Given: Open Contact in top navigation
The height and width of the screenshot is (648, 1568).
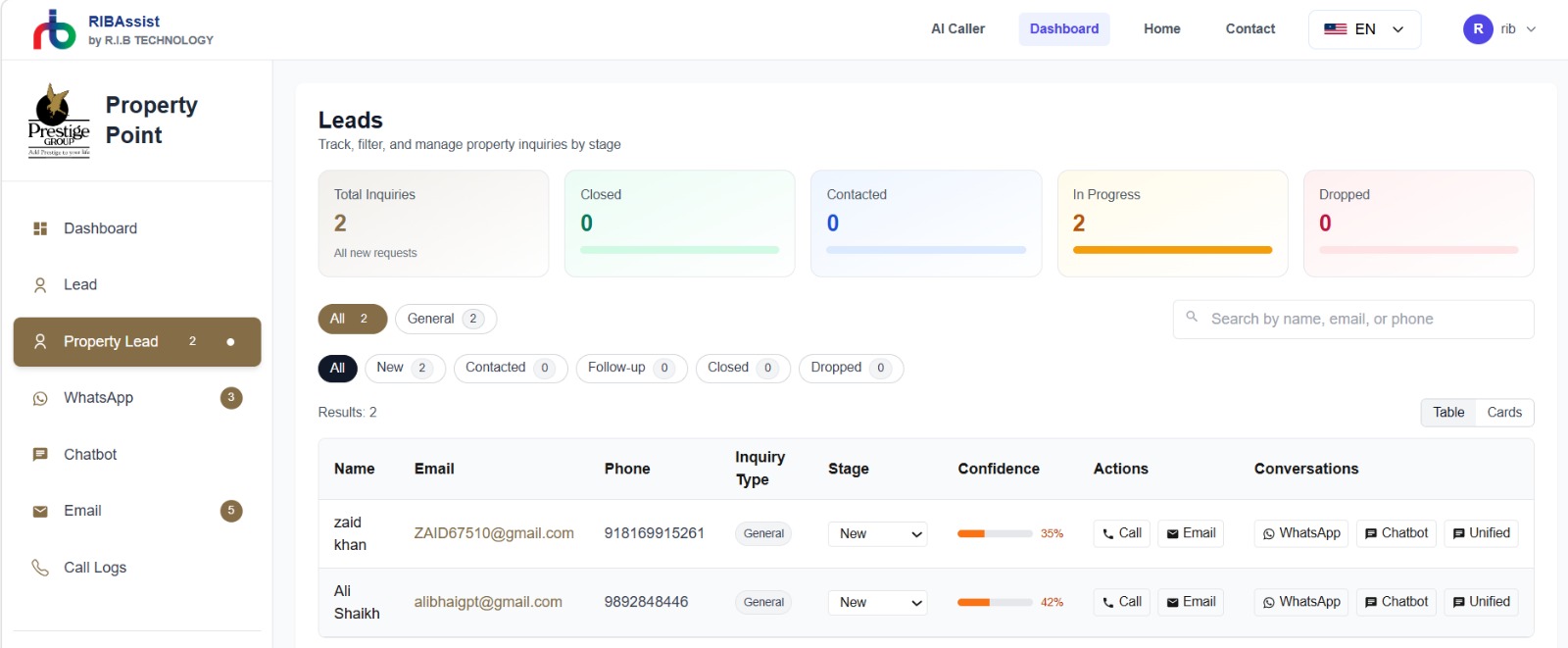Looking at the screenshot, I should click(x=1250, y=29).
